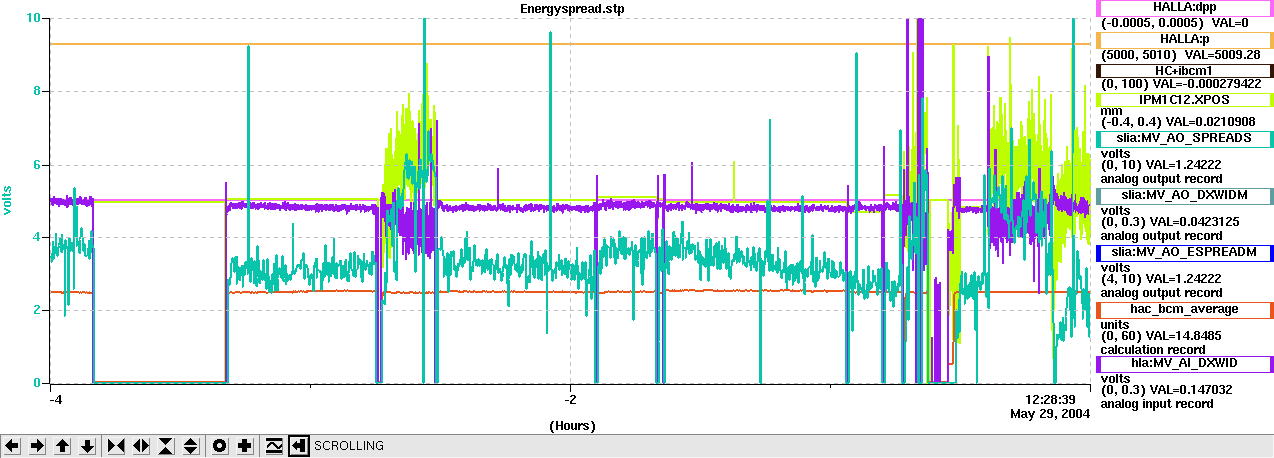Click the volts y-axis label

(x=7, y=200)
